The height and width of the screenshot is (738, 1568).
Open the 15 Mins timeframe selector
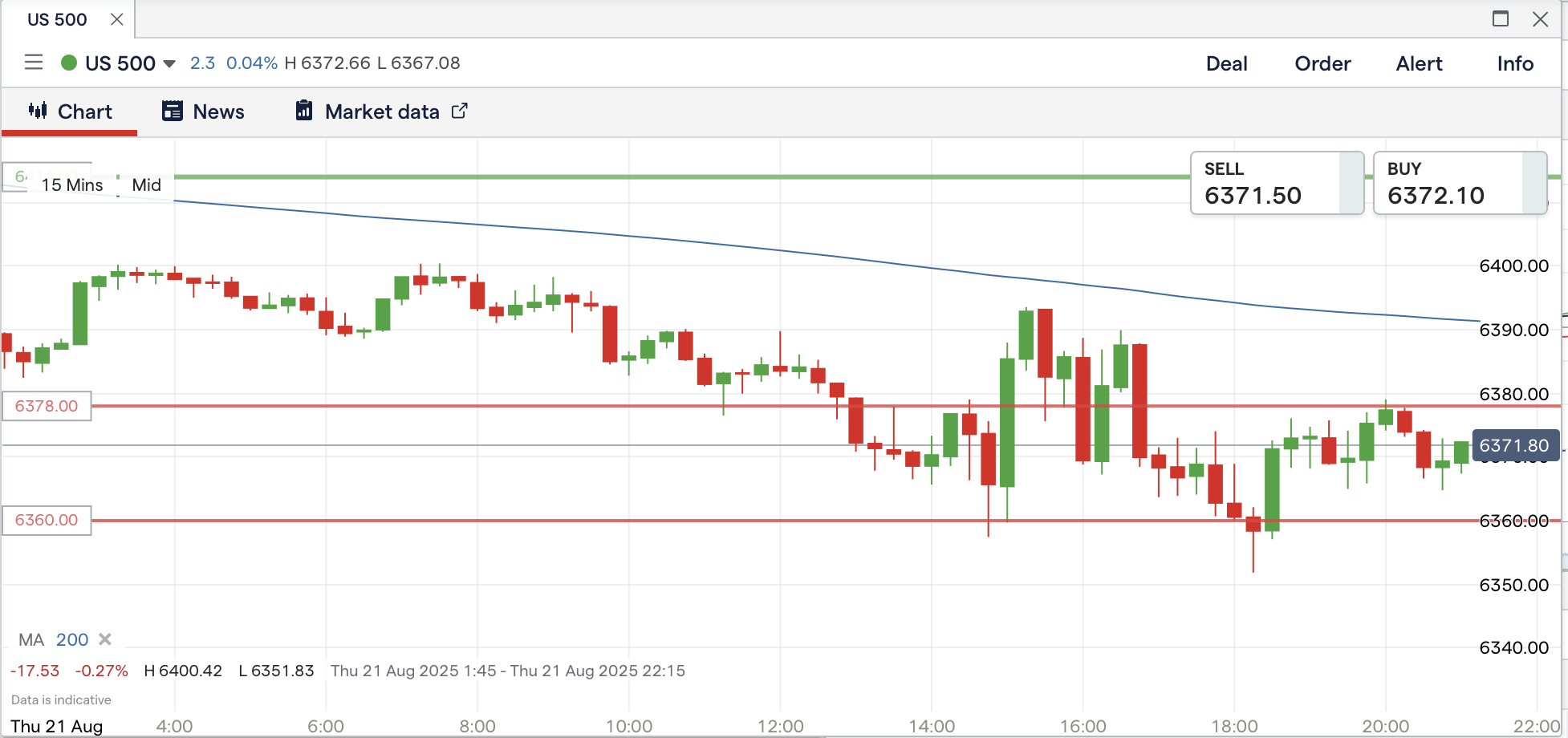(x=72, y=184)
